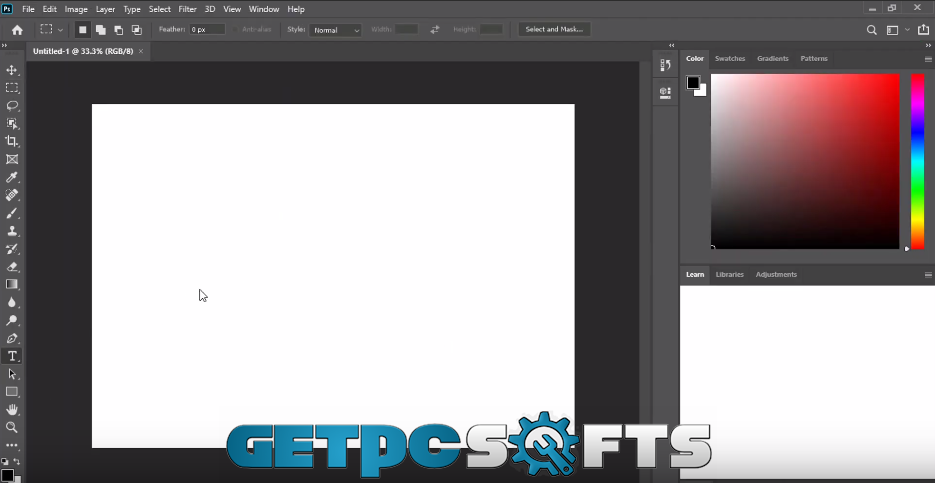Click the Select and Mask button
This screenshot has height=483, width=935.
click(x=554, y=29)
